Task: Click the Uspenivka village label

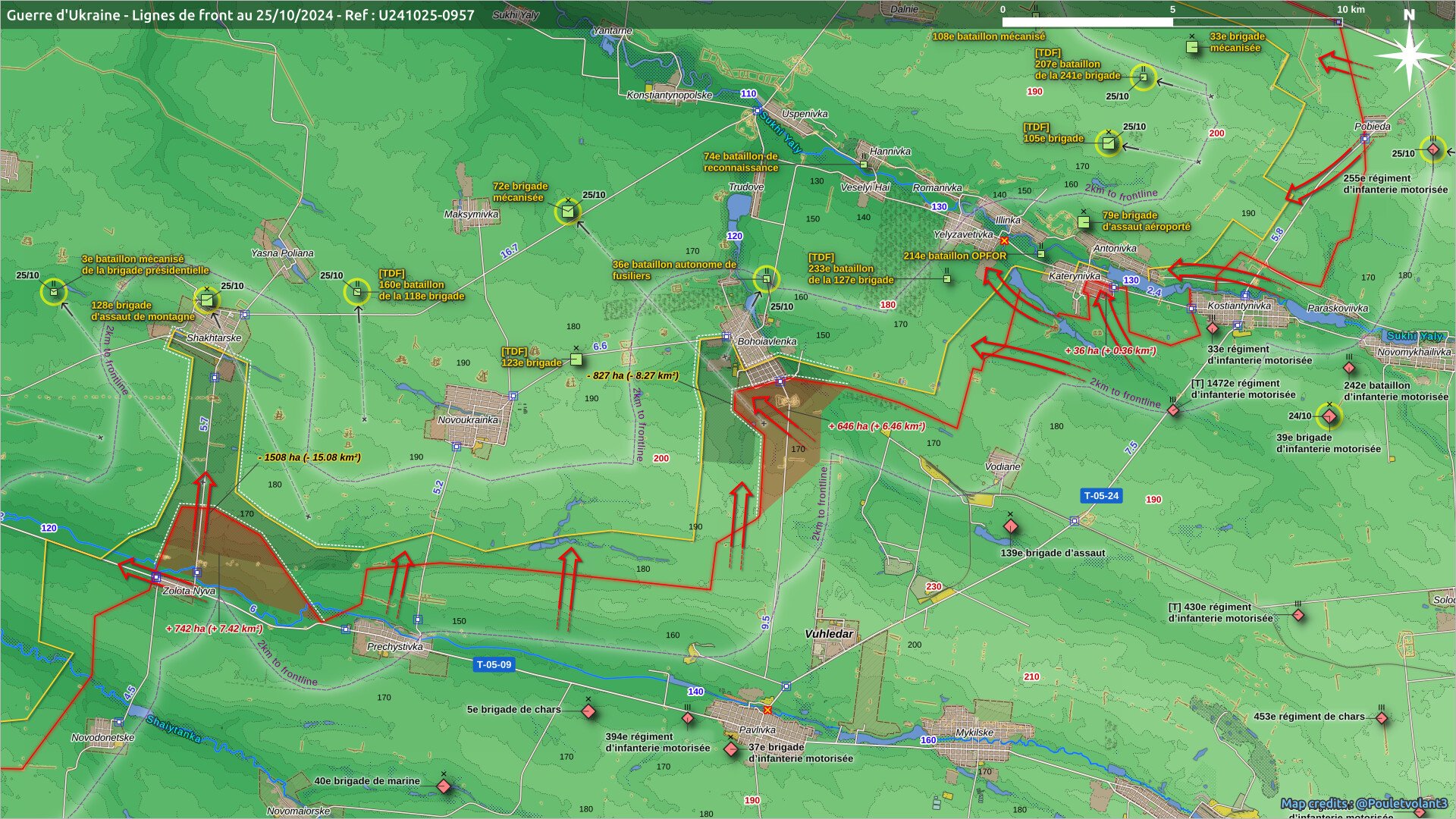Action: click(805, 114)
